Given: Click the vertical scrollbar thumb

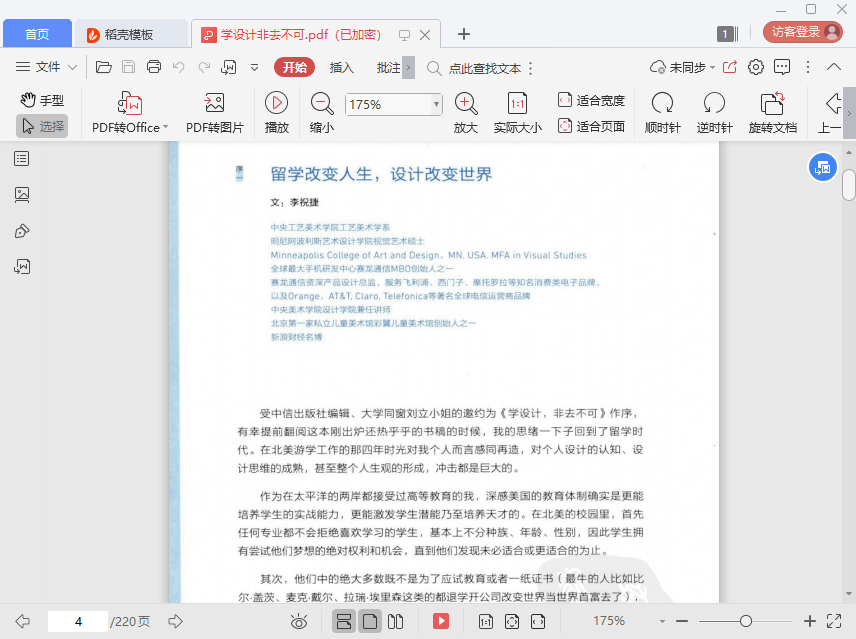Looking at the screenshot, I should click(848, 185).
